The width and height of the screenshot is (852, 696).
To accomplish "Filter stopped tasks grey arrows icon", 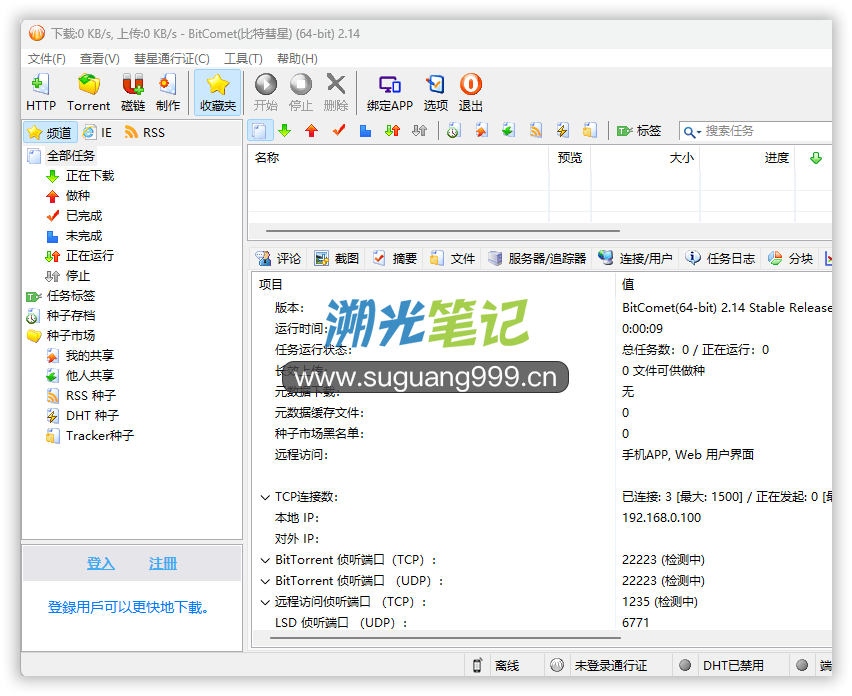I will (419, 130).
